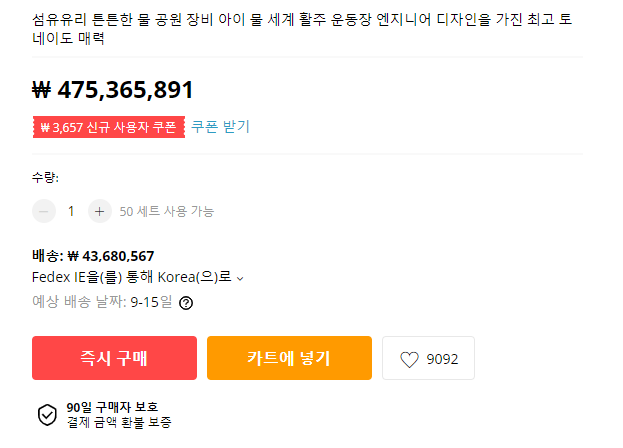Click the 9092 wishlist count
Screen dimensions: 623x448
click(x=442, y=359)
